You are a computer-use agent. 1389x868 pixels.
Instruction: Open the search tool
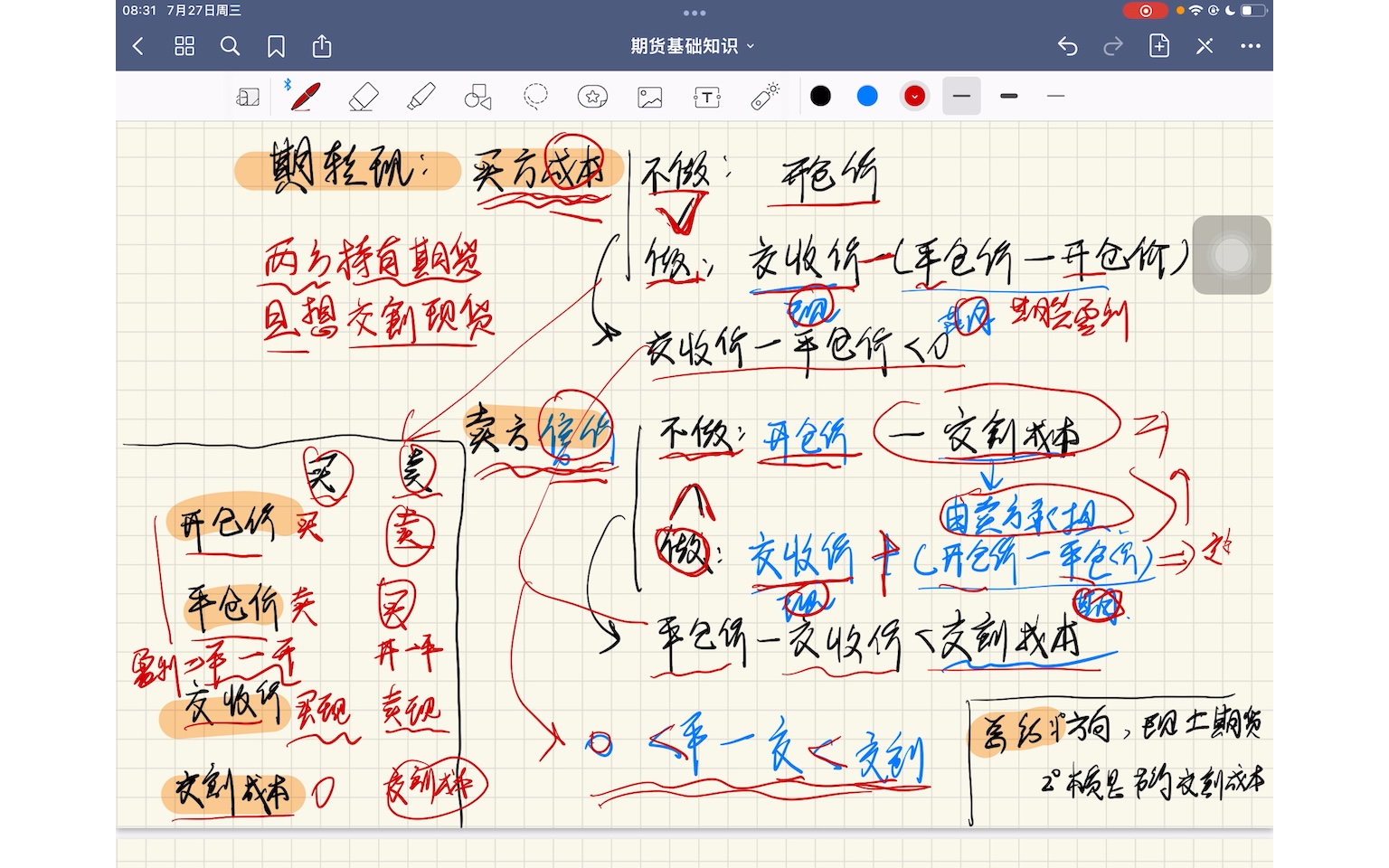231,46
